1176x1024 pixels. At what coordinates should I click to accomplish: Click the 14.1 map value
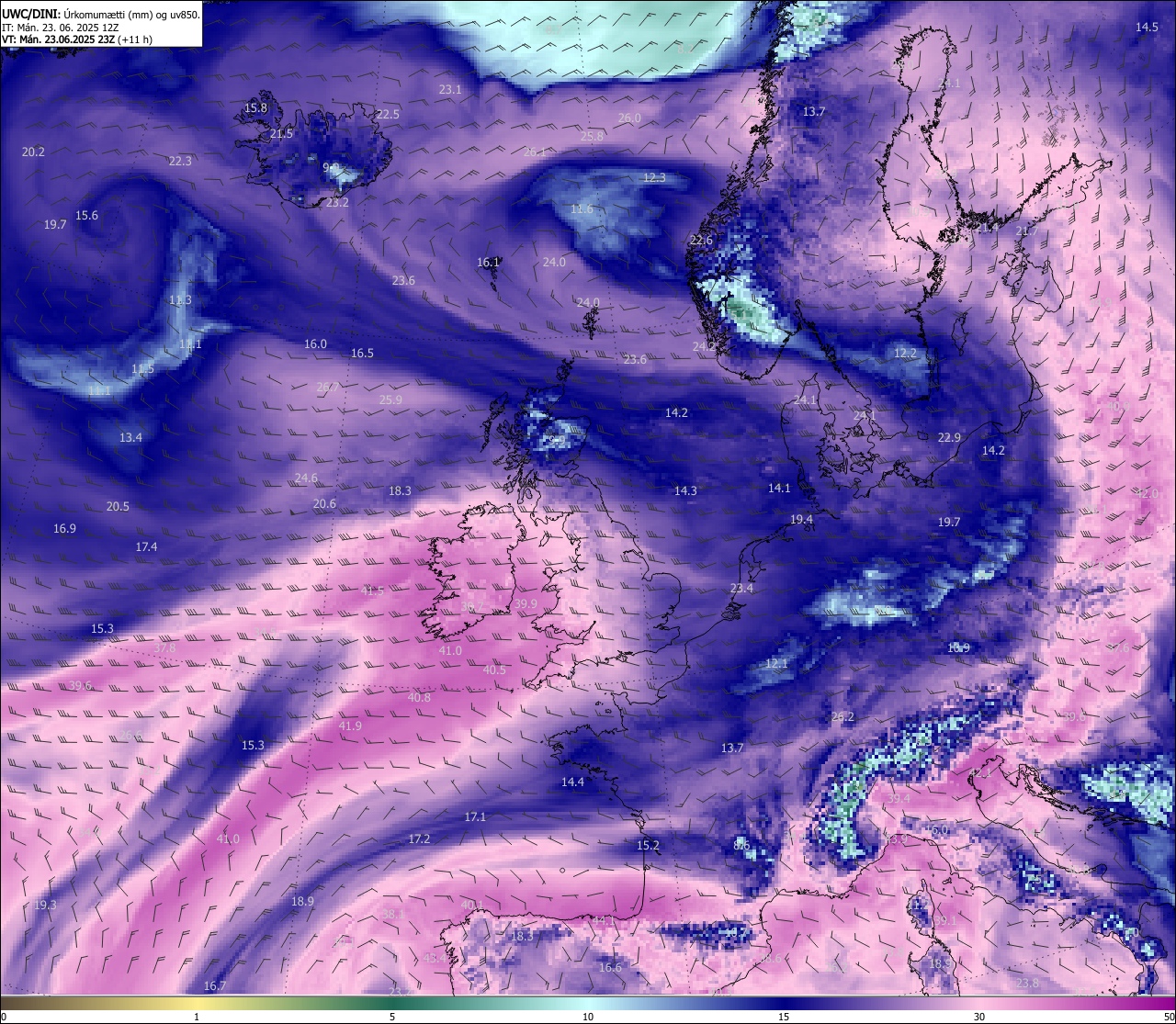point(779,489)
